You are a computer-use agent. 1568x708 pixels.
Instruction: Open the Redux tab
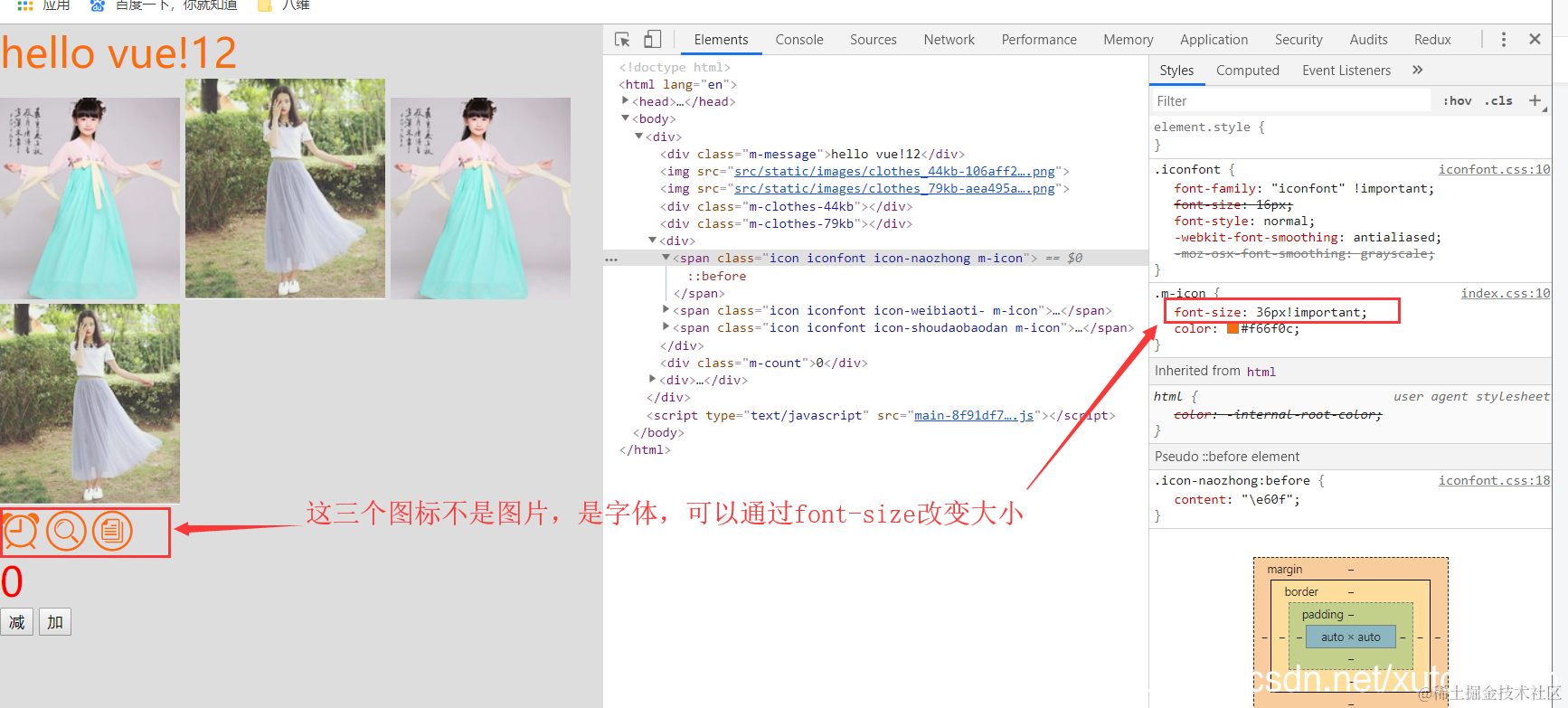(x=1432, y=40)
